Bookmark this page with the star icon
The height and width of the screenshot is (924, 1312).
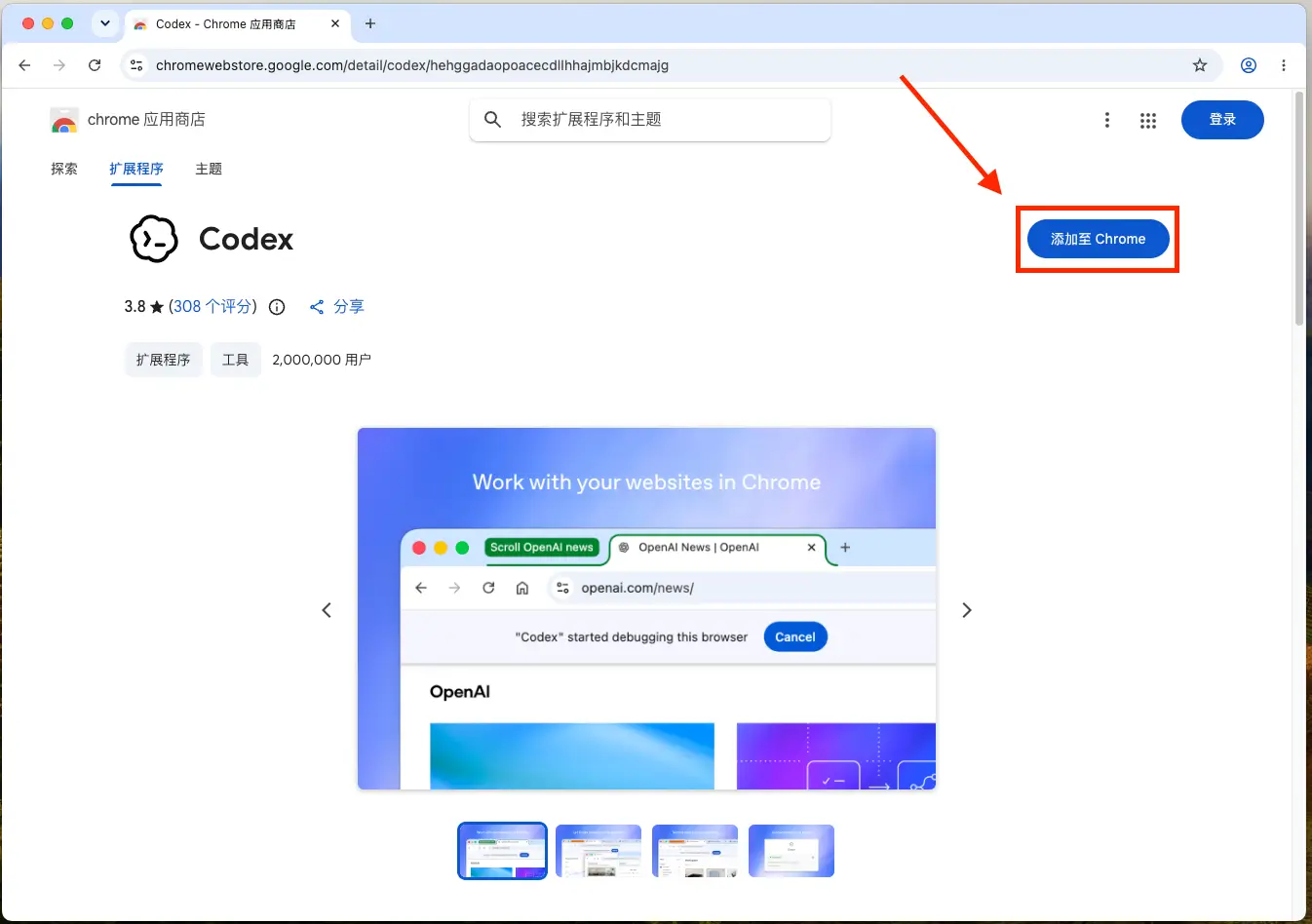(x=1200, y=65)
